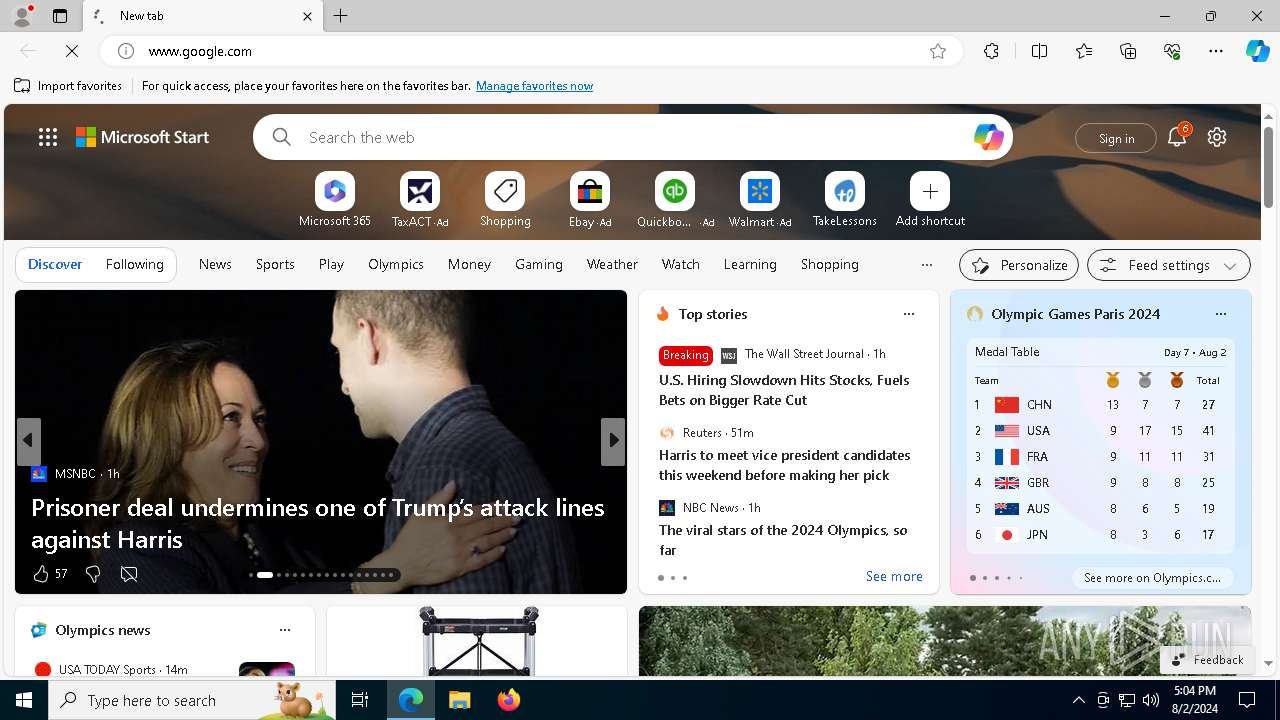Click Add shortcut plus tile
The image size is (1280, 720).
pyautogui.click(x=930, y=199)
